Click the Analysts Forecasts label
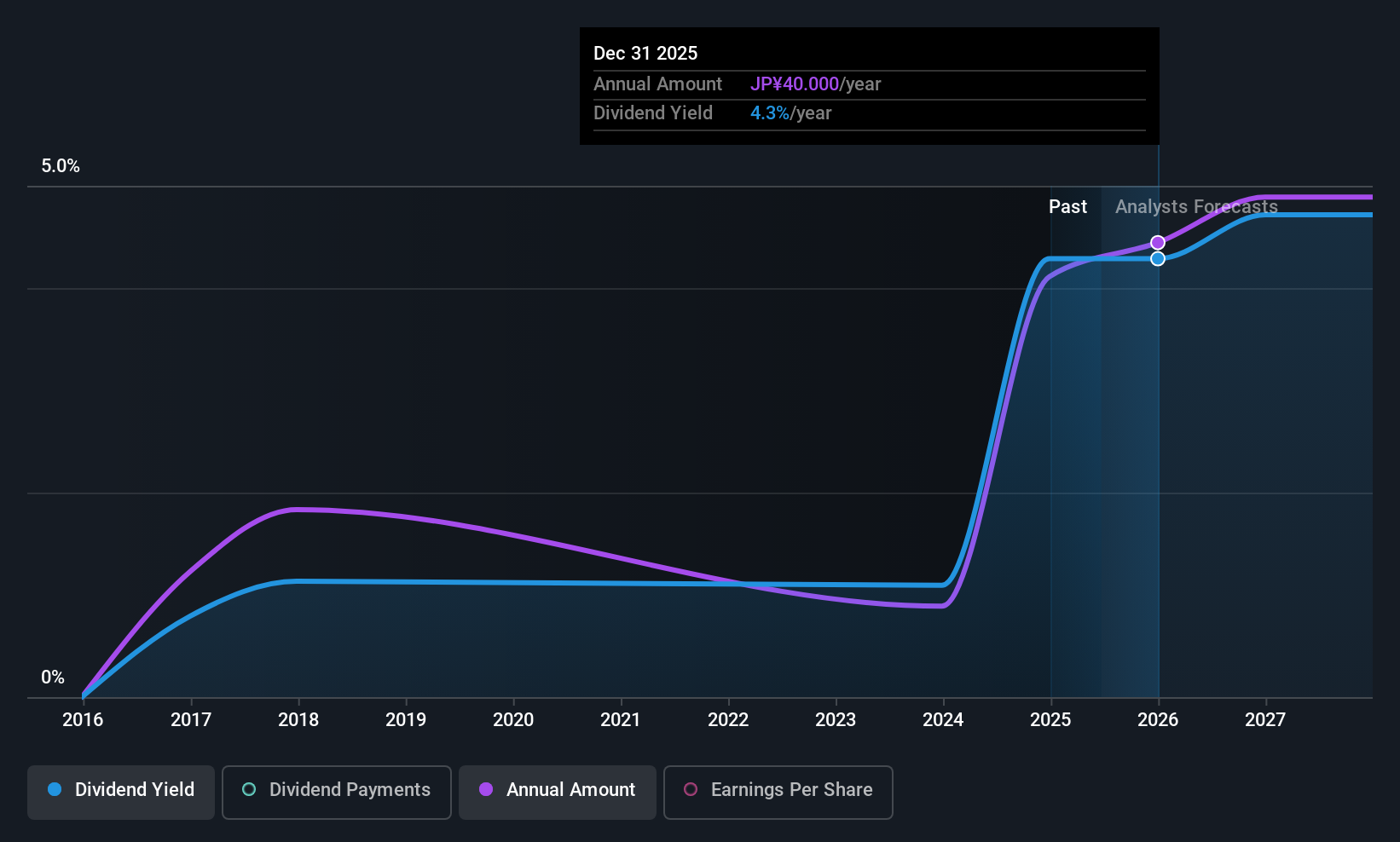 point(1196,206)
